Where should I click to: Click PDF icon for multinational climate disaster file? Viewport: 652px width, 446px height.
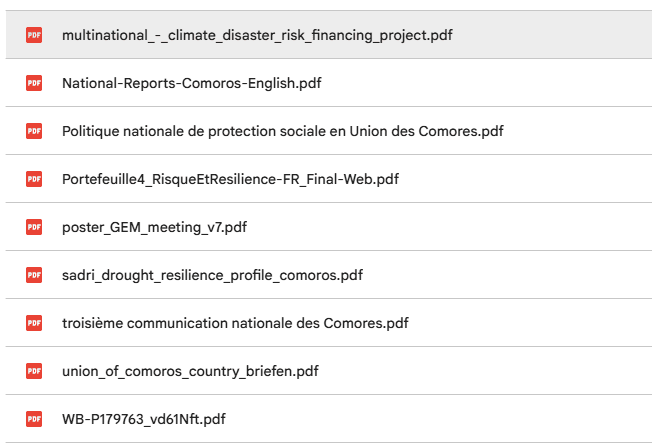click(34, 35)
